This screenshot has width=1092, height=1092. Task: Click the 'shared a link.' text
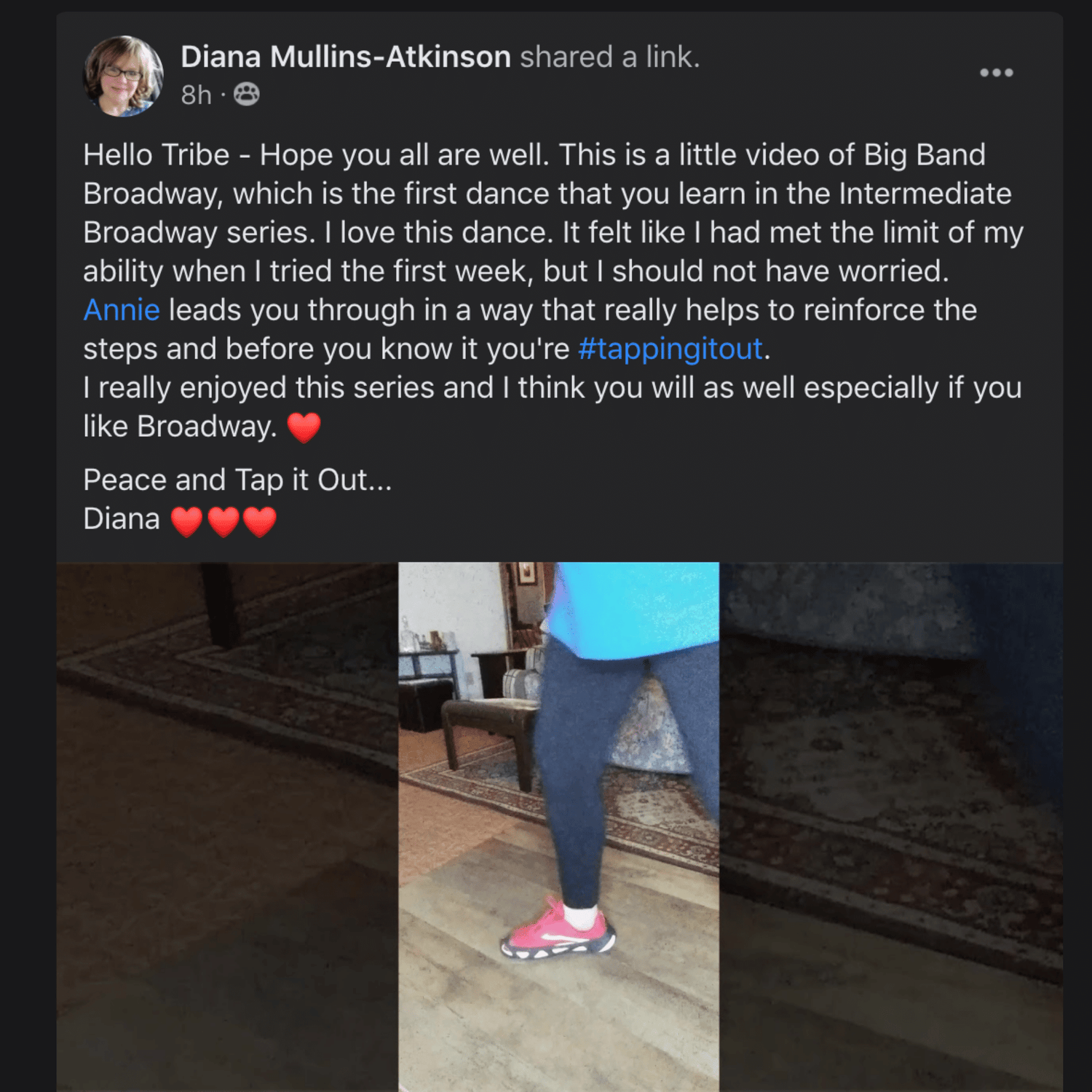click(x=609, y=57)
